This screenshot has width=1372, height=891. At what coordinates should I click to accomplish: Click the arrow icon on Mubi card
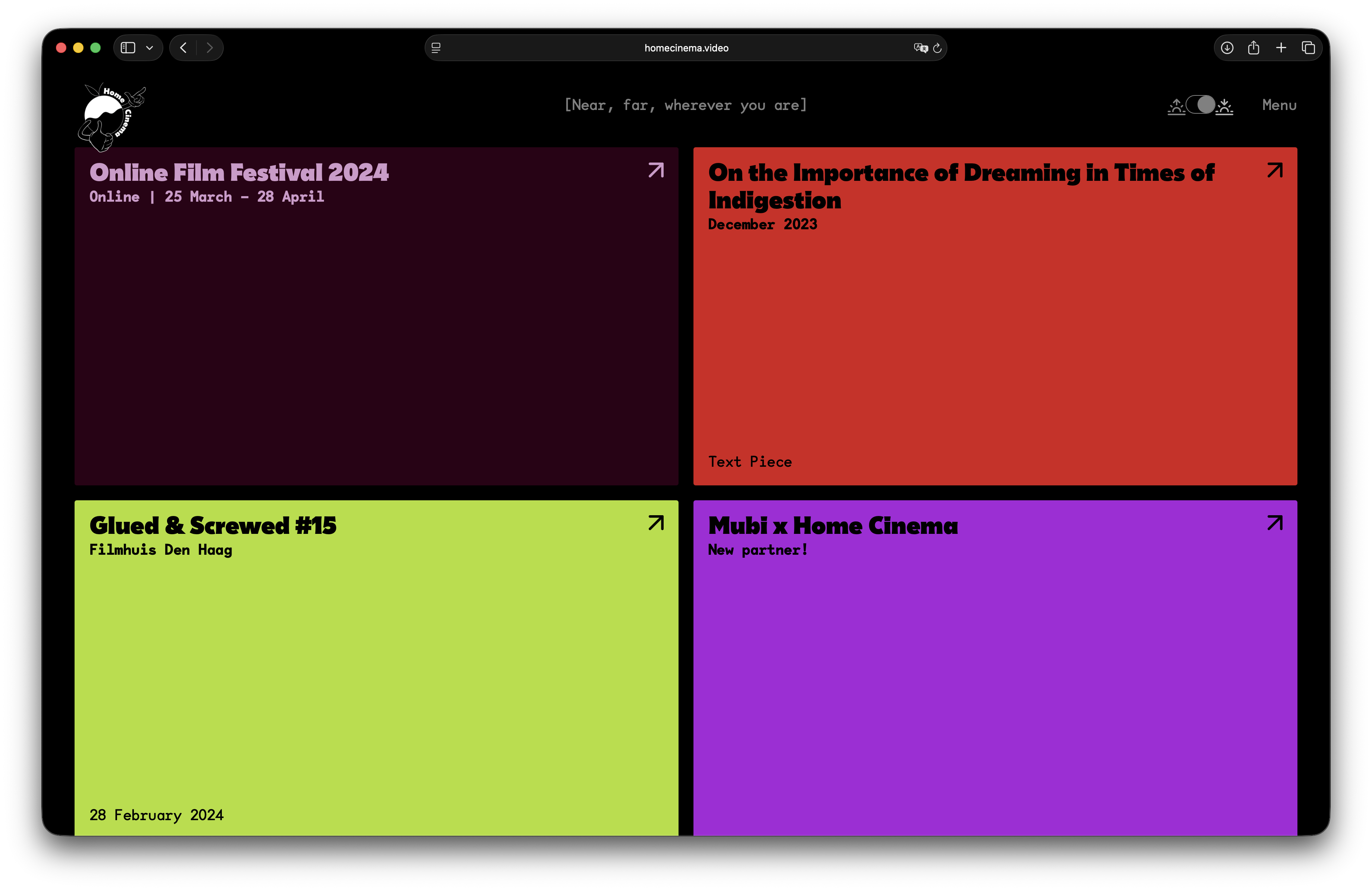click(x=1275, y=523)
